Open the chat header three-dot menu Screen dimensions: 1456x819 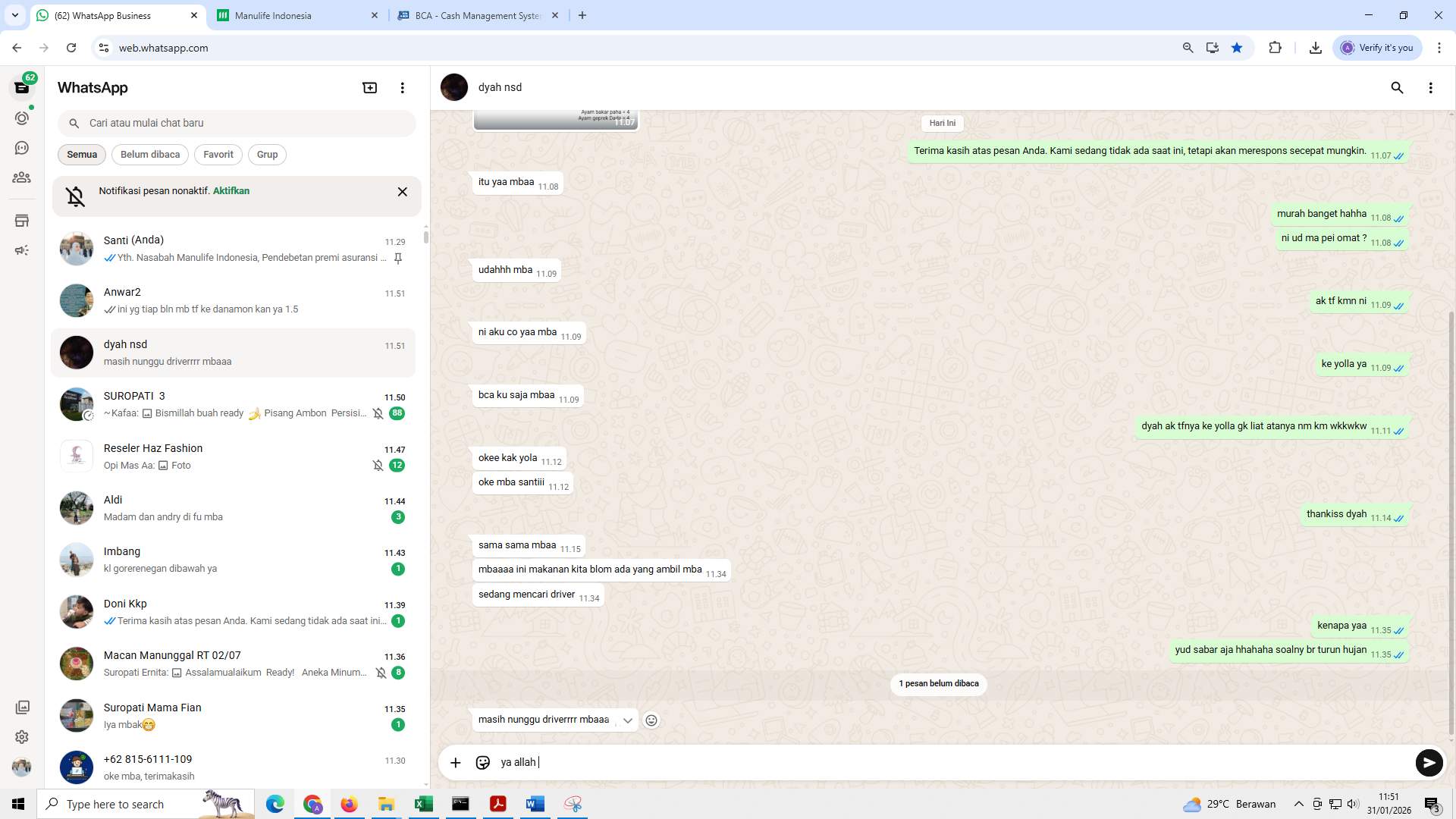coord(1431,88)
